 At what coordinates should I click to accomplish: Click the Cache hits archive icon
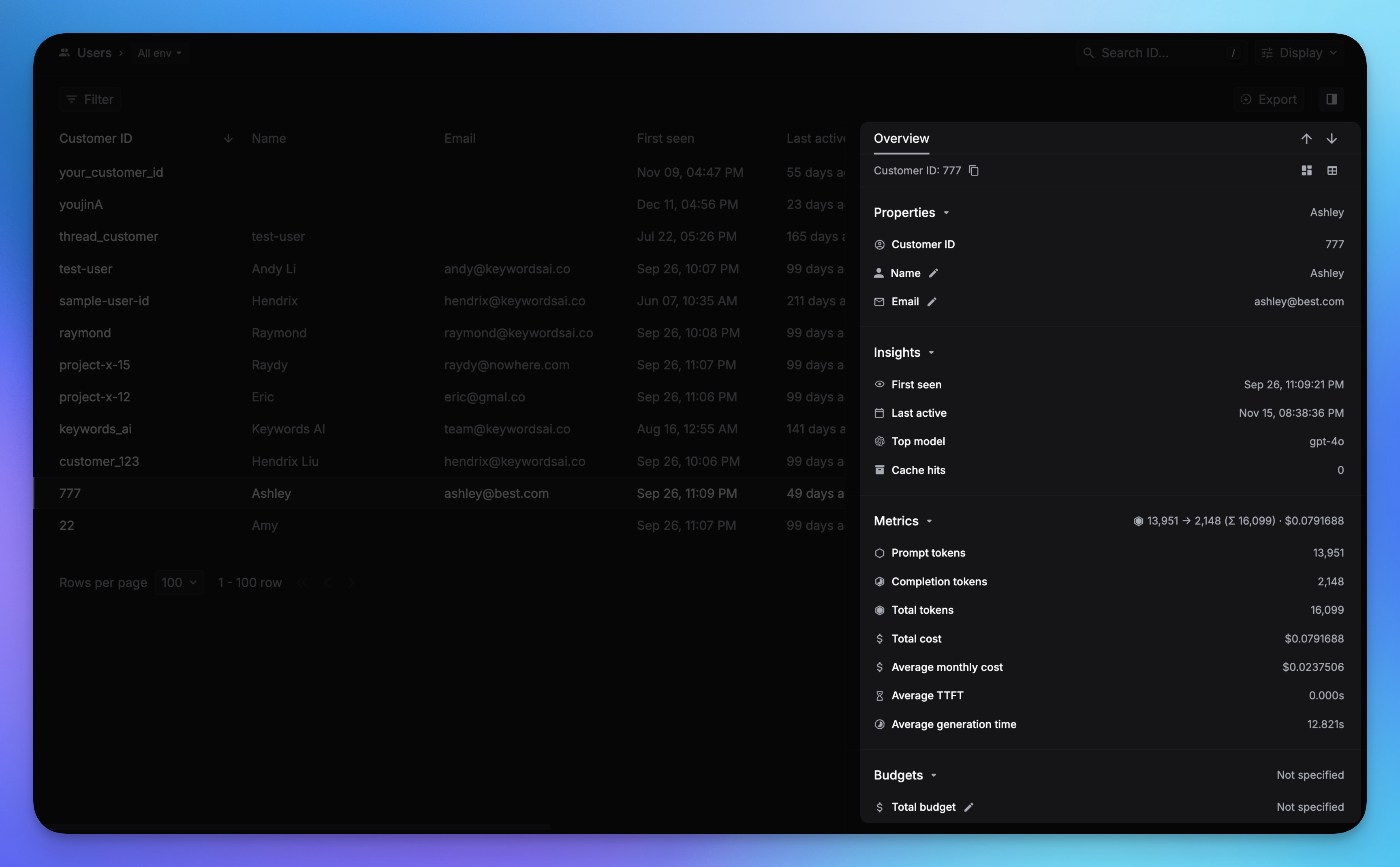(x=879, y=470)
